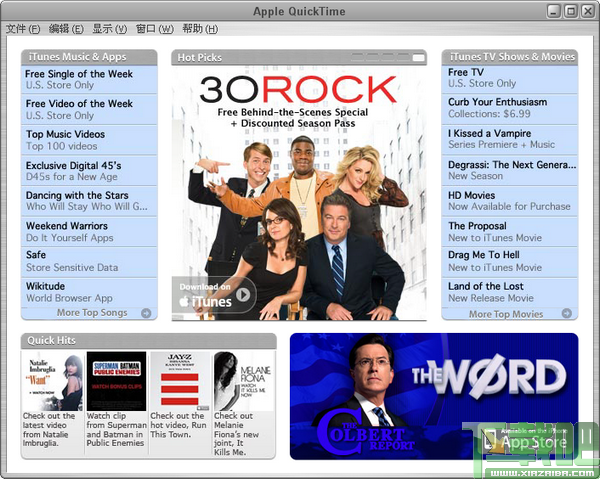
Task: Choose HD Movies Now Available for Purchase
Action: tap(510, 201)
